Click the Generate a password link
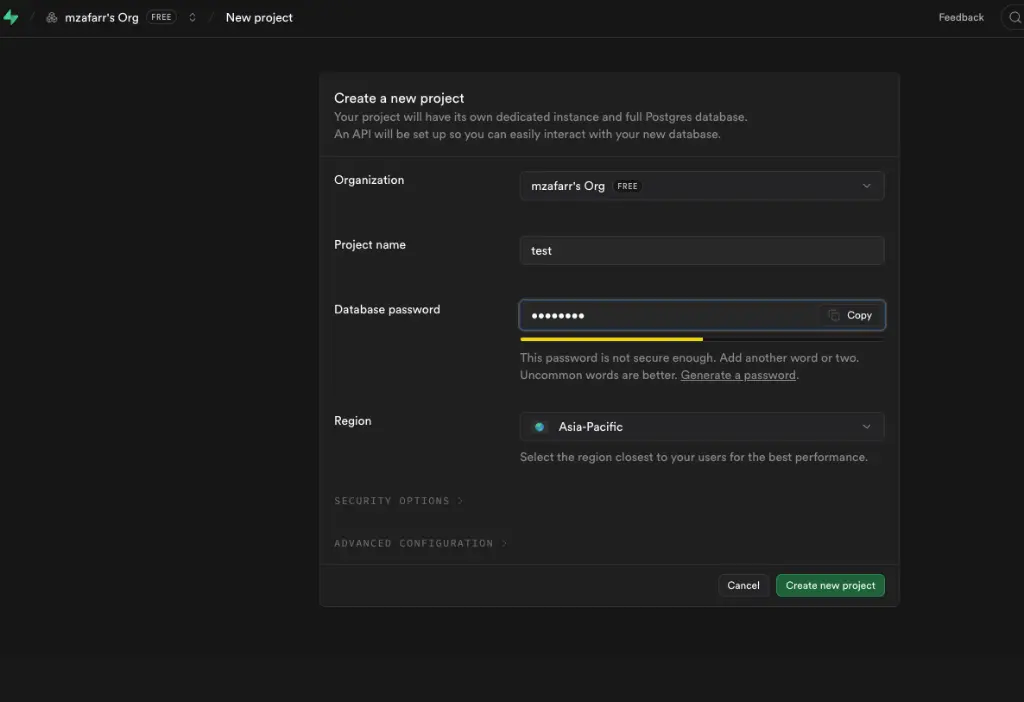This screenshot has width=1024, height=702. [x=738, y=375]
